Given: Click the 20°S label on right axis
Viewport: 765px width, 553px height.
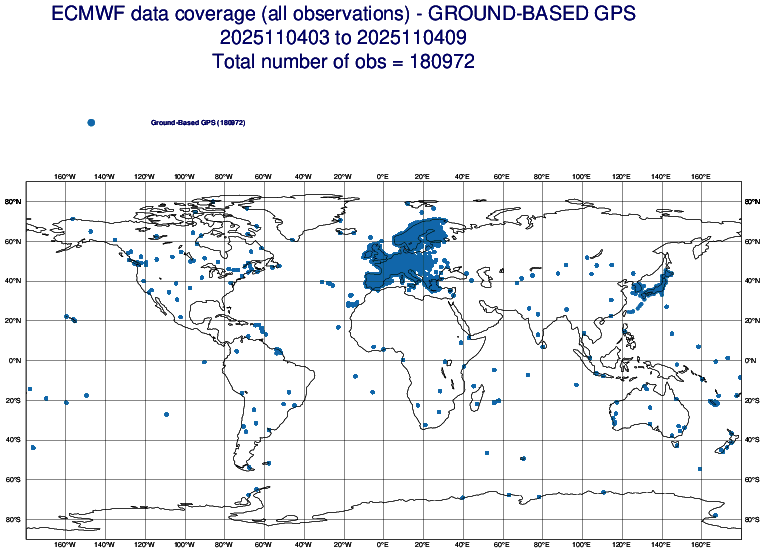Looking at the screenshot, I should (753, 400).
